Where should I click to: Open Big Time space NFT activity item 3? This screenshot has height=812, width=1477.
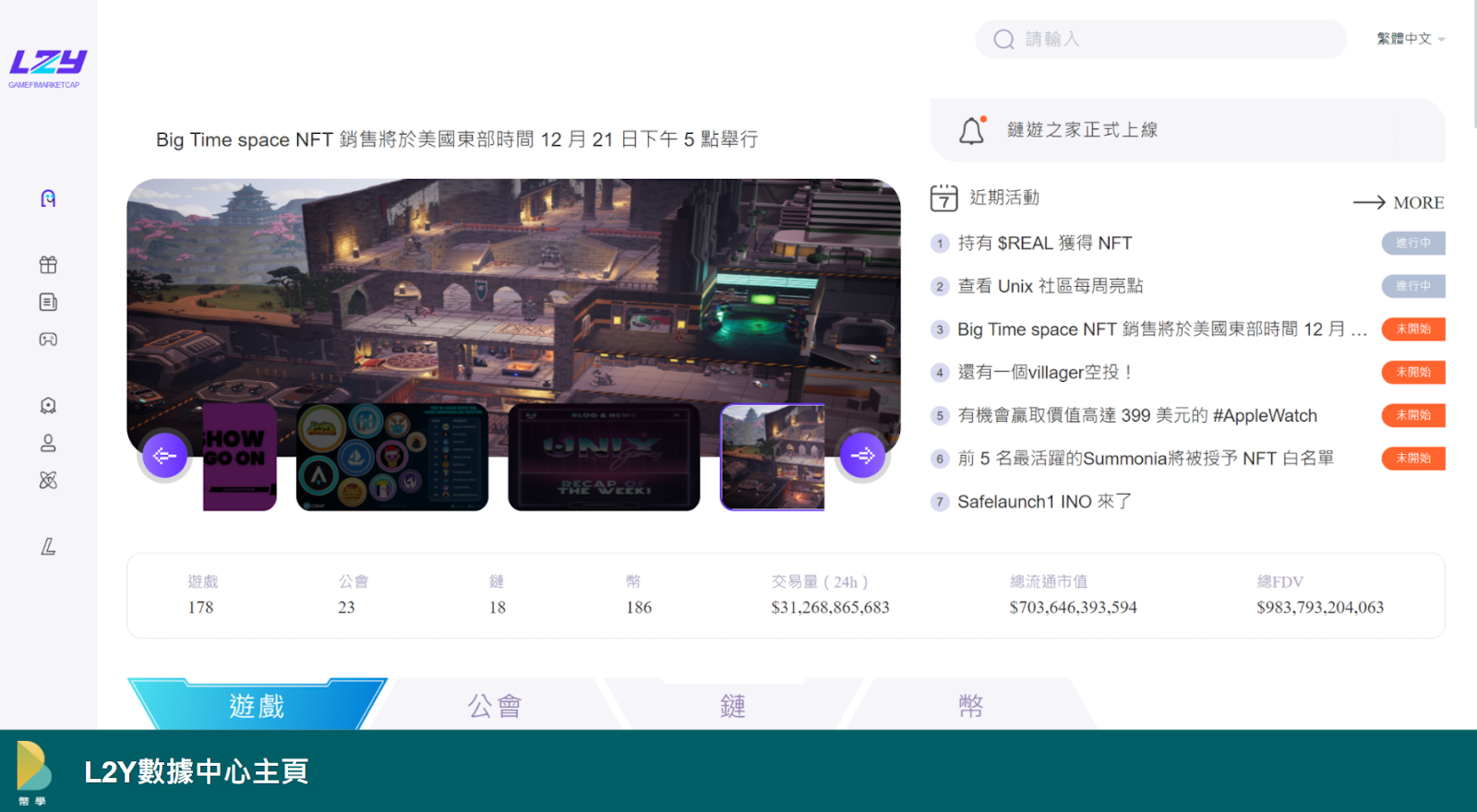tap(1162, 329)
